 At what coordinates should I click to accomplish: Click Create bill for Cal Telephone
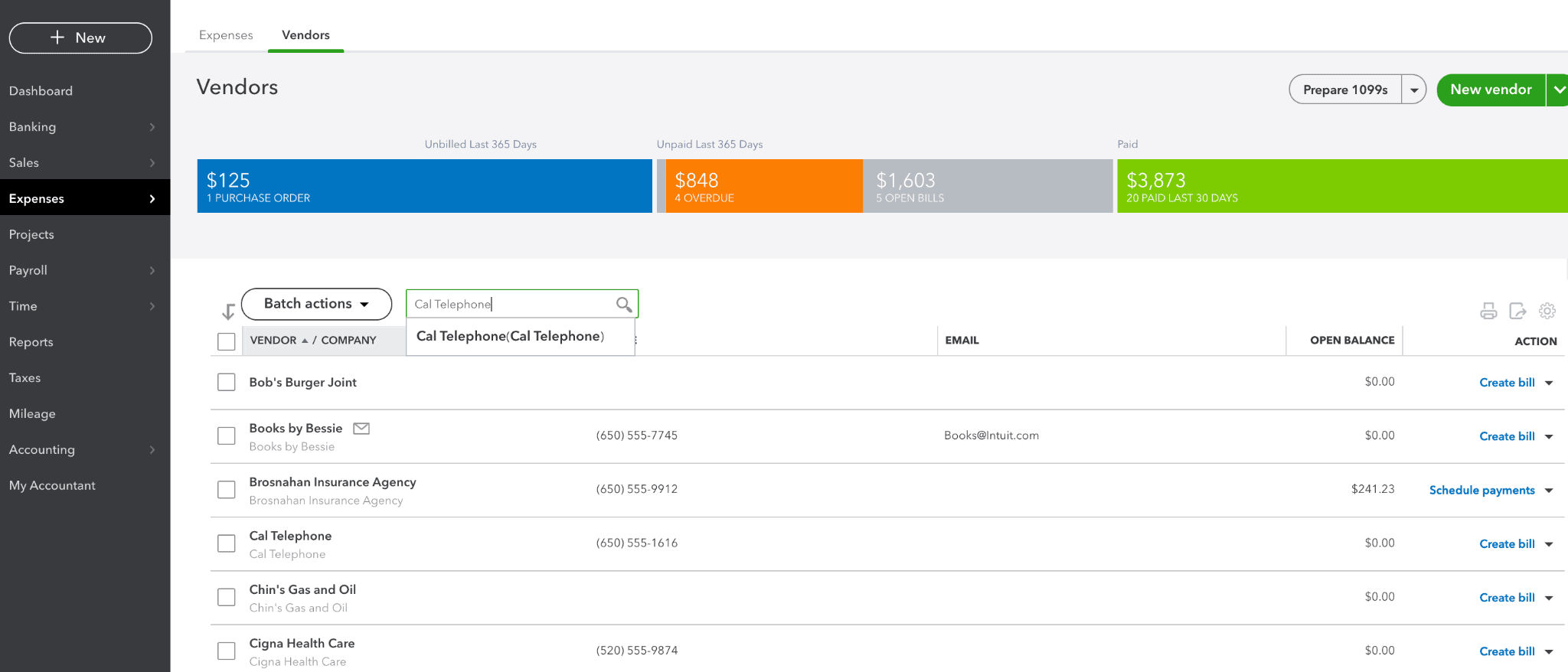pyautogui.click(x=1507, y=544)
